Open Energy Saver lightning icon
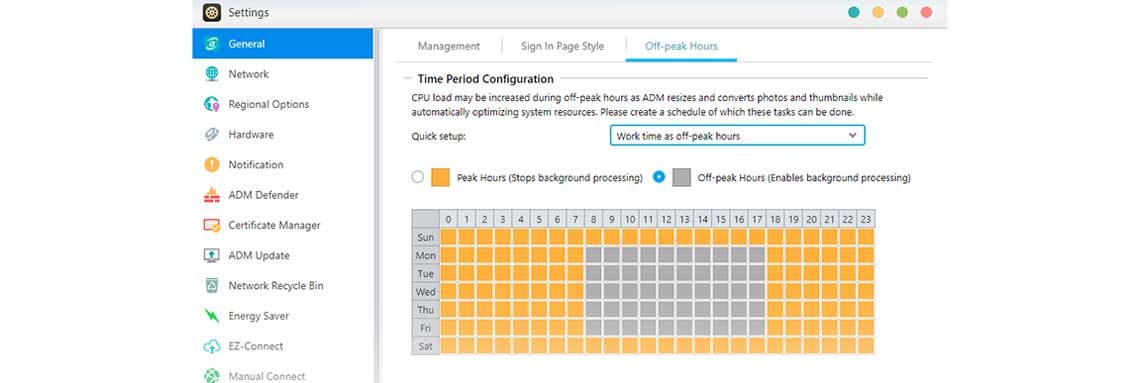1140x383 pixels. coord(212,316)
